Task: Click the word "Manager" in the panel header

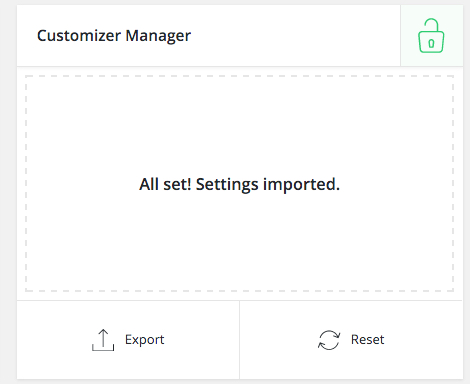Action: point(158,36)
